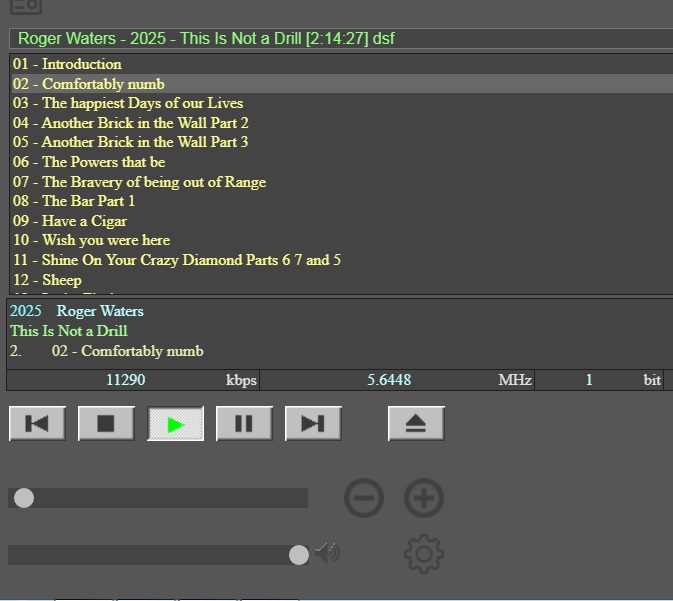Click the playback position slider handle

click(x=24, y=498)
